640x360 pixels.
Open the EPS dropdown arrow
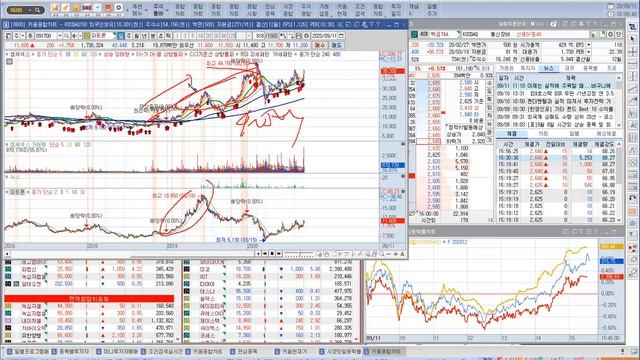[589, 44]
